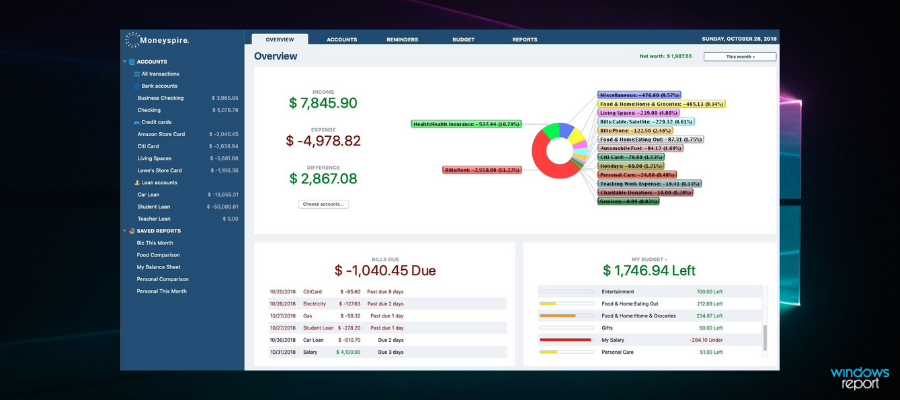Click the Choose accounts button
This screenshot has width=900, height=400.
[323, 204]
